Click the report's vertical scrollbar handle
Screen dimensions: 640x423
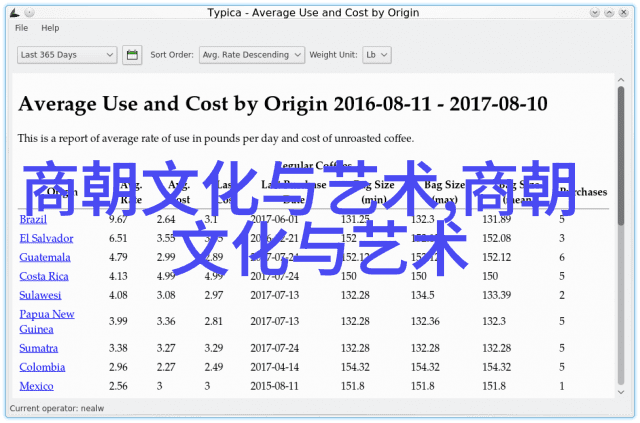(621, 156)
